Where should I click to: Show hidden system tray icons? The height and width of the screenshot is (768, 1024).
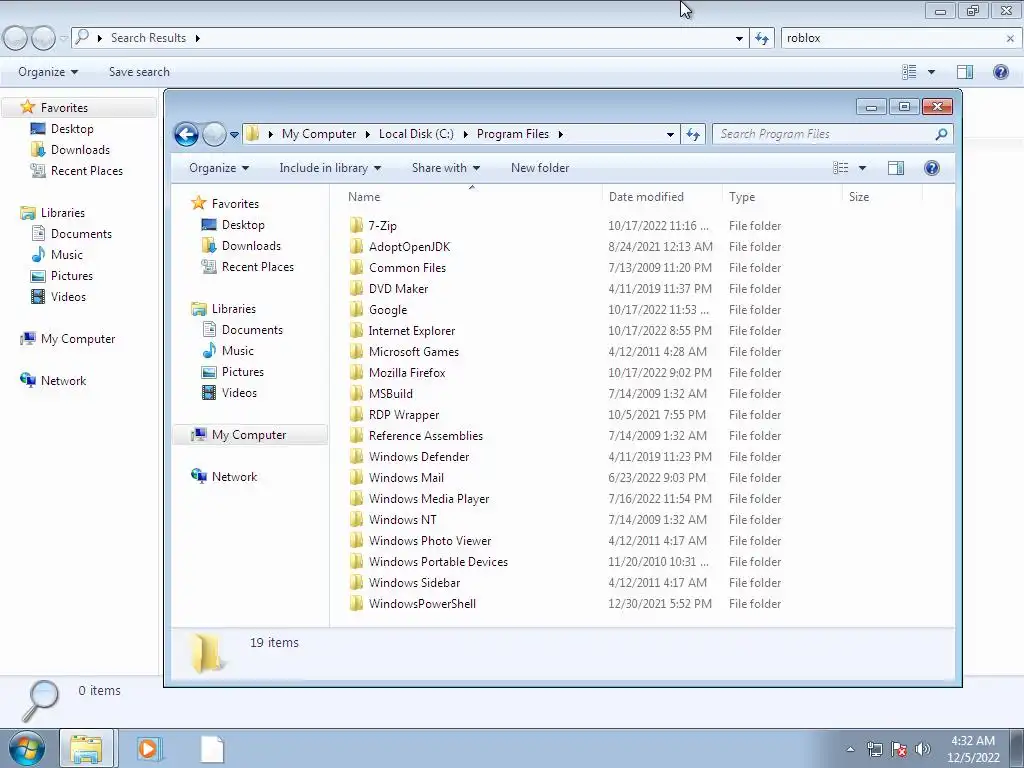point(850,749)
